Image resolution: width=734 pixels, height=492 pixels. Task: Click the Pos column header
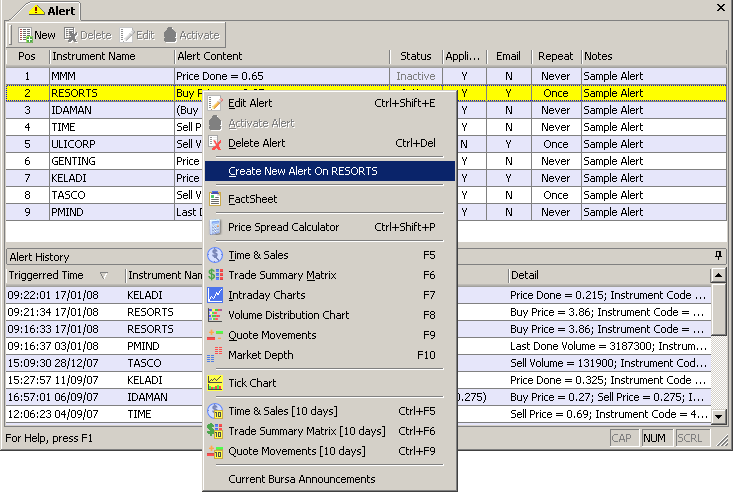[x=27, y=56]
